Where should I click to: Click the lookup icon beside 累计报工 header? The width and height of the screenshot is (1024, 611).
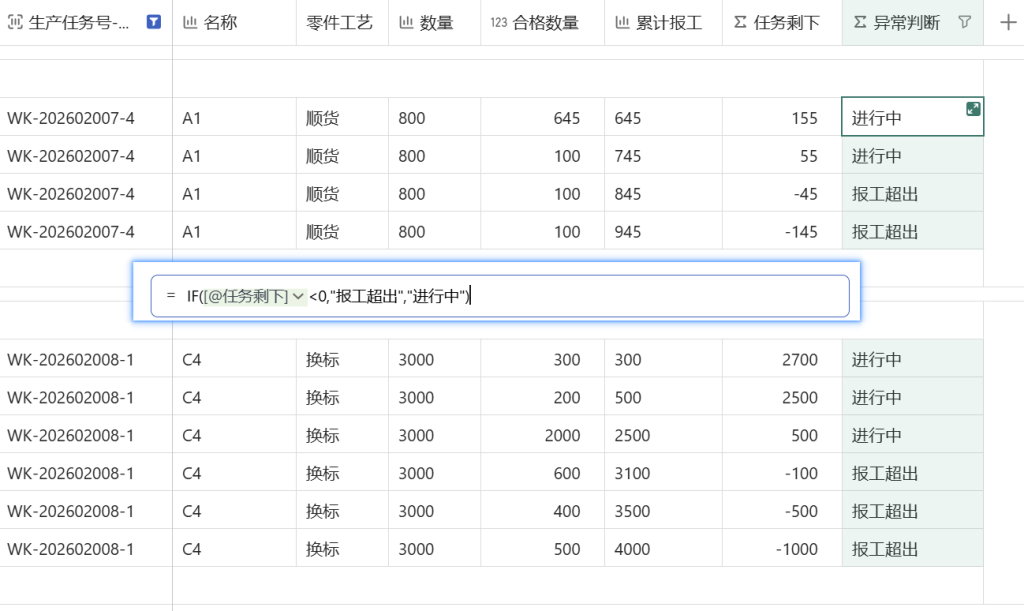622,23
